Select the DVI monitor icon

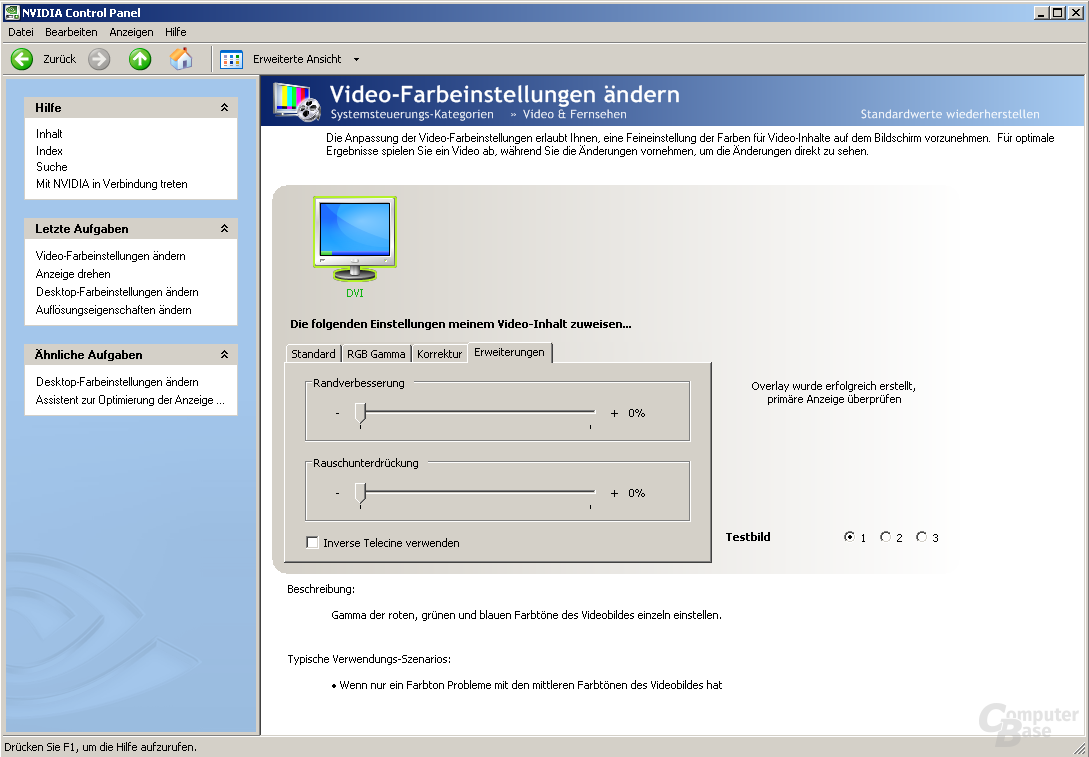[x=355, y=239]
